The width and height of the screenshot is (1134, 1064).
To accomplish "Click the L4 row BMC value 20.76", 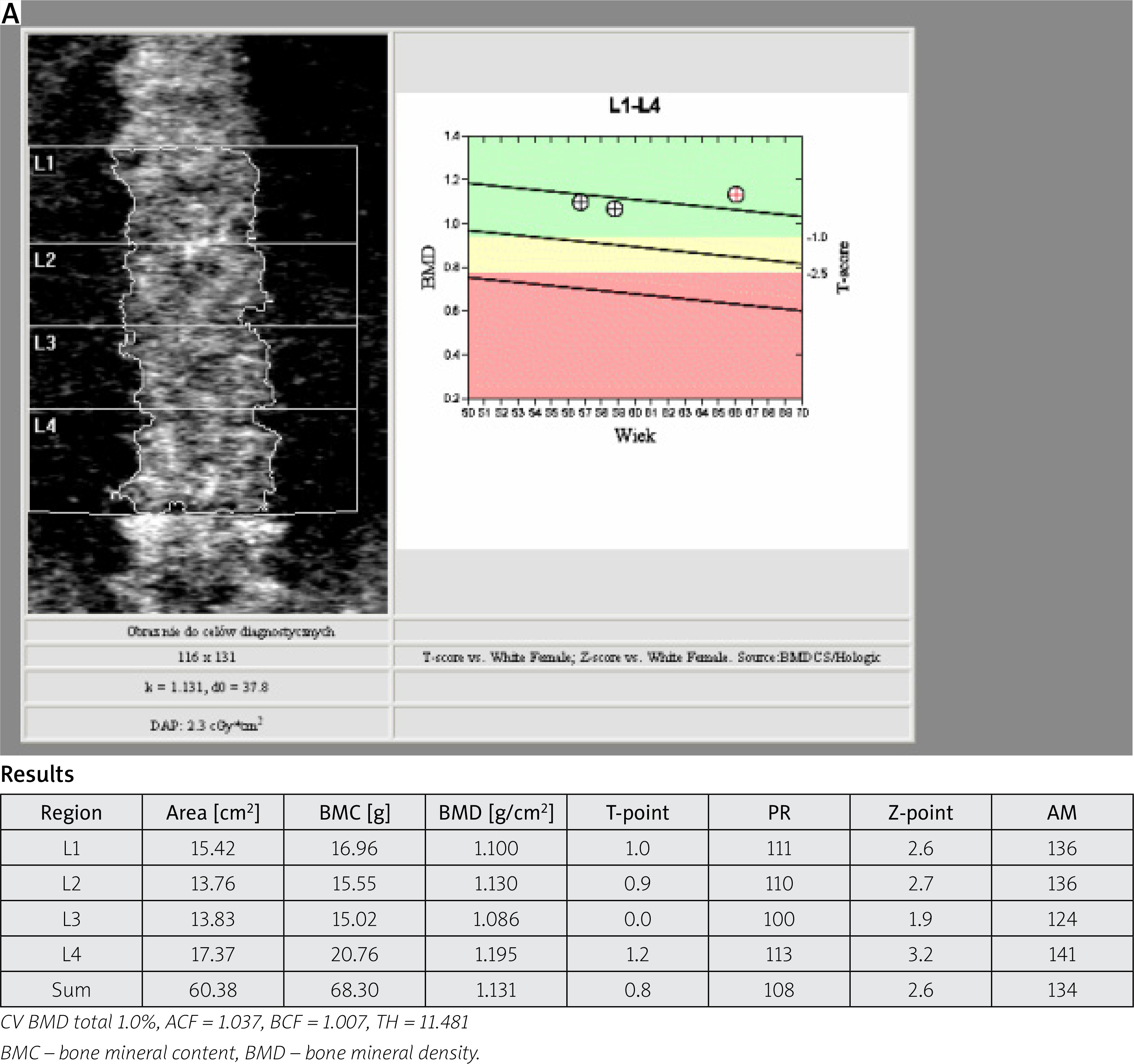I will pos(354,954).
